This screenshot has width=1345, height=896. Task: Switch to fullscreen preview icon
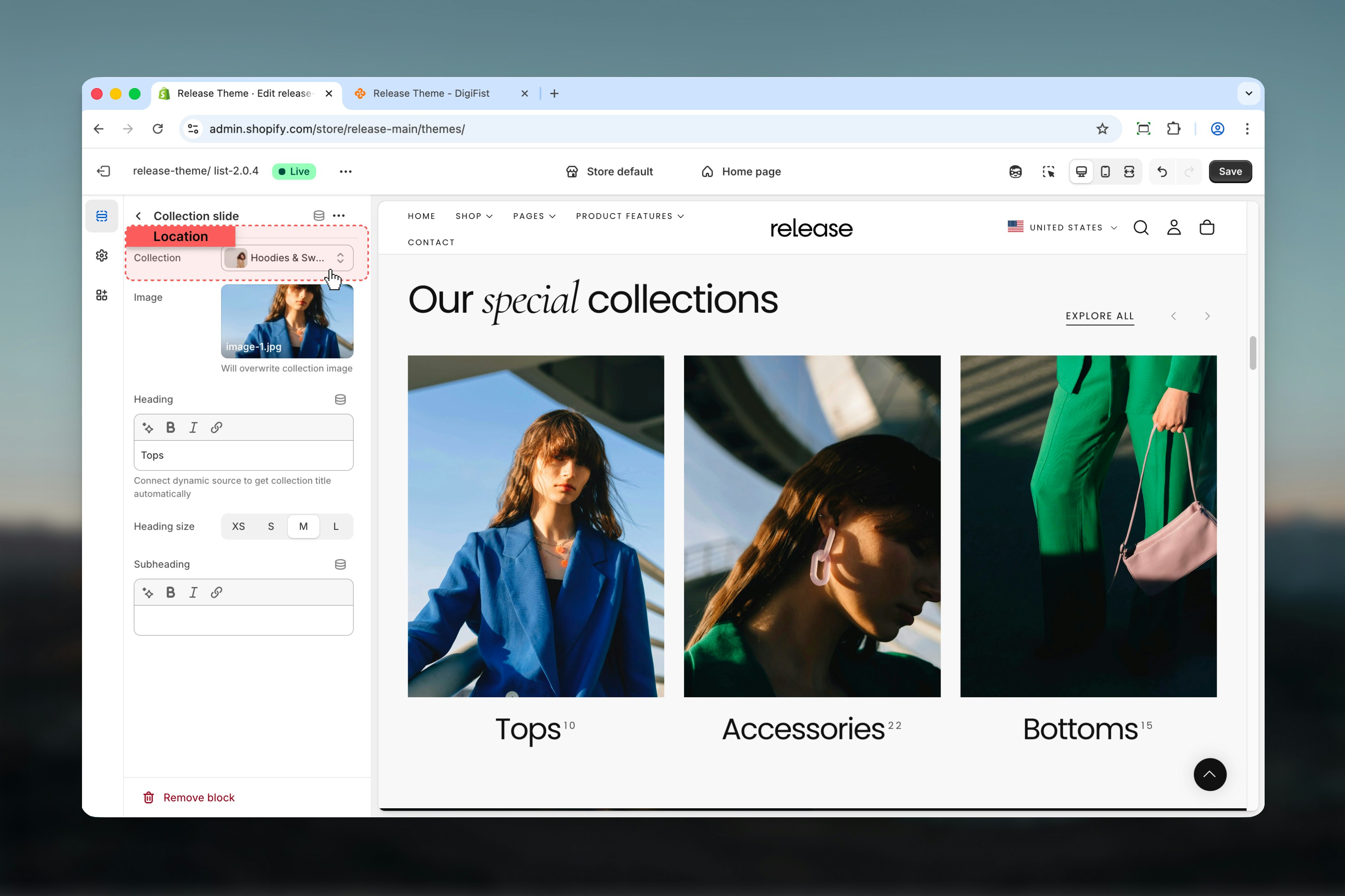(1129, 171)
